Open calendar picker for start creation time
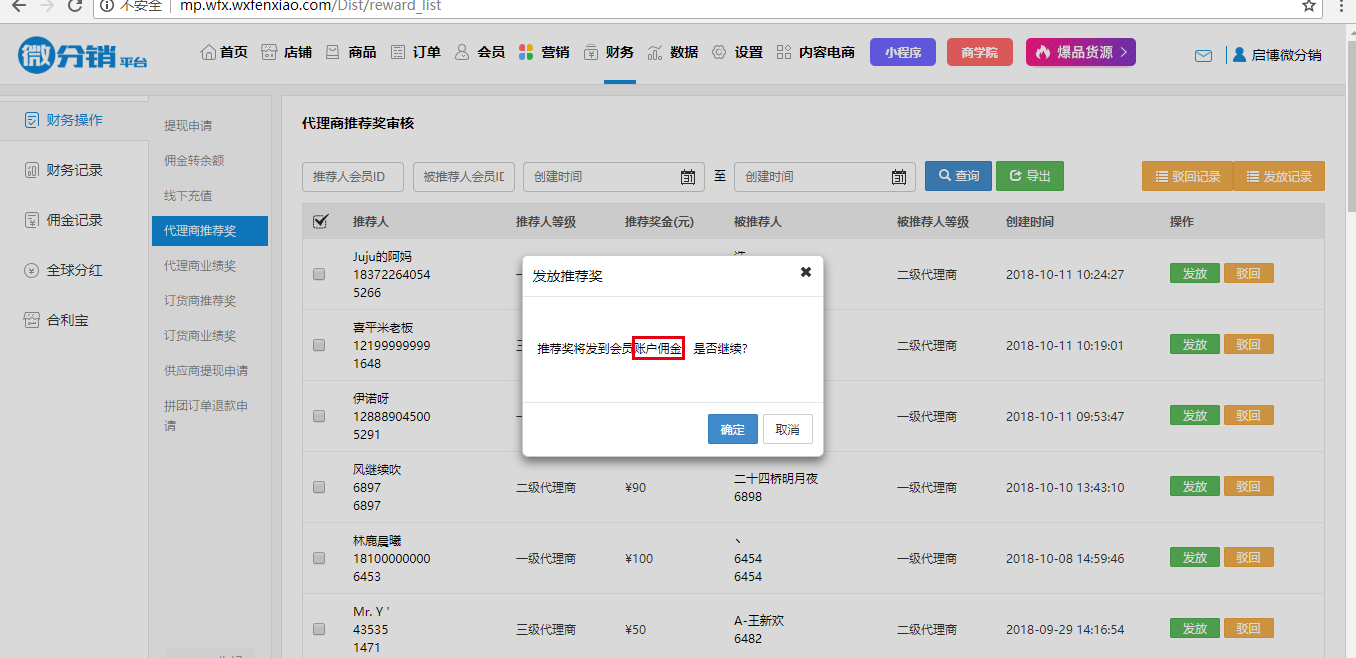 pos(688,177)
